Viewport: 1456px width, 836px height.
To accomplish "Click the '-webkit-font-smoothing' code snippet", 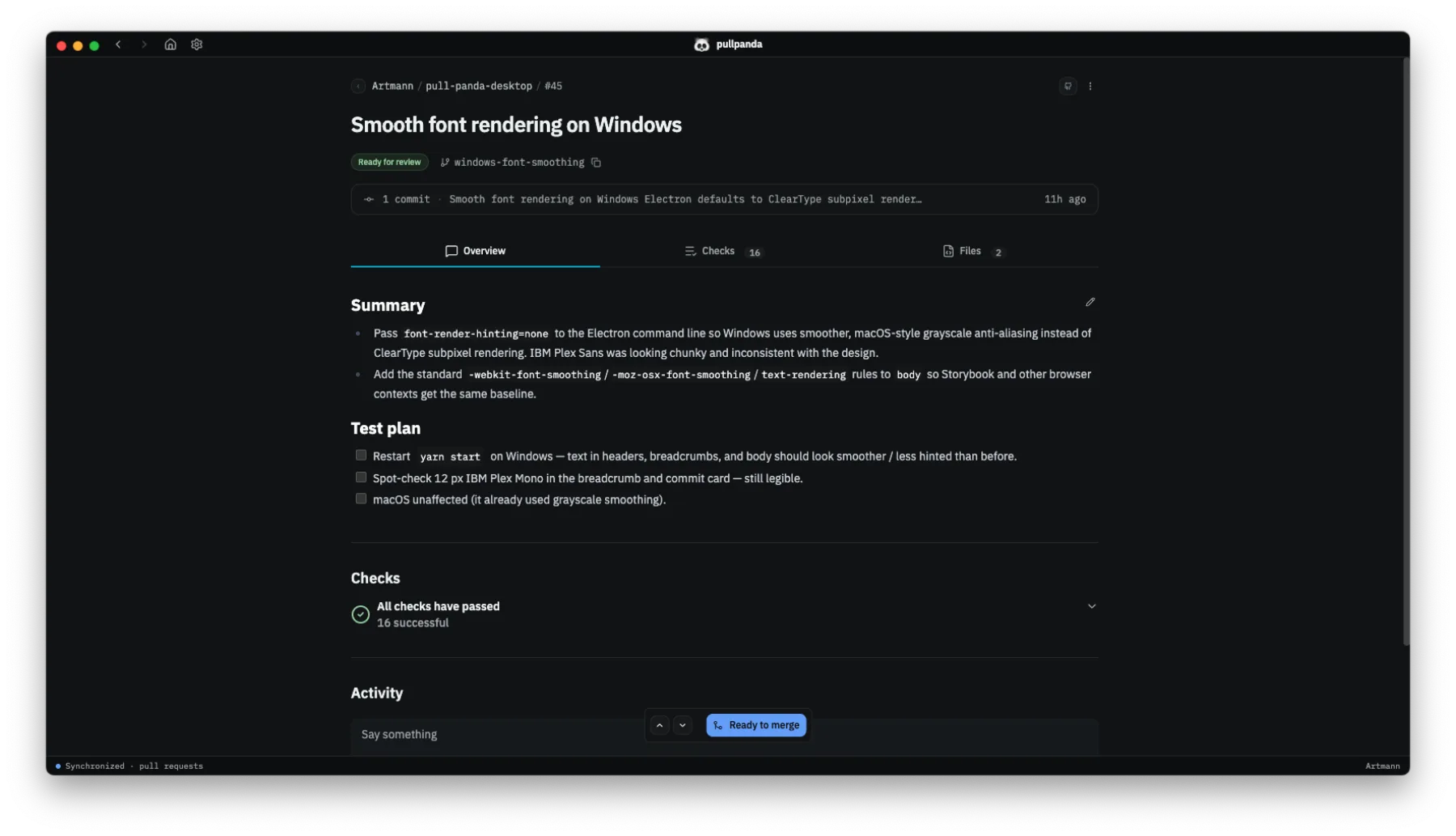I will (x=535, y=375).
